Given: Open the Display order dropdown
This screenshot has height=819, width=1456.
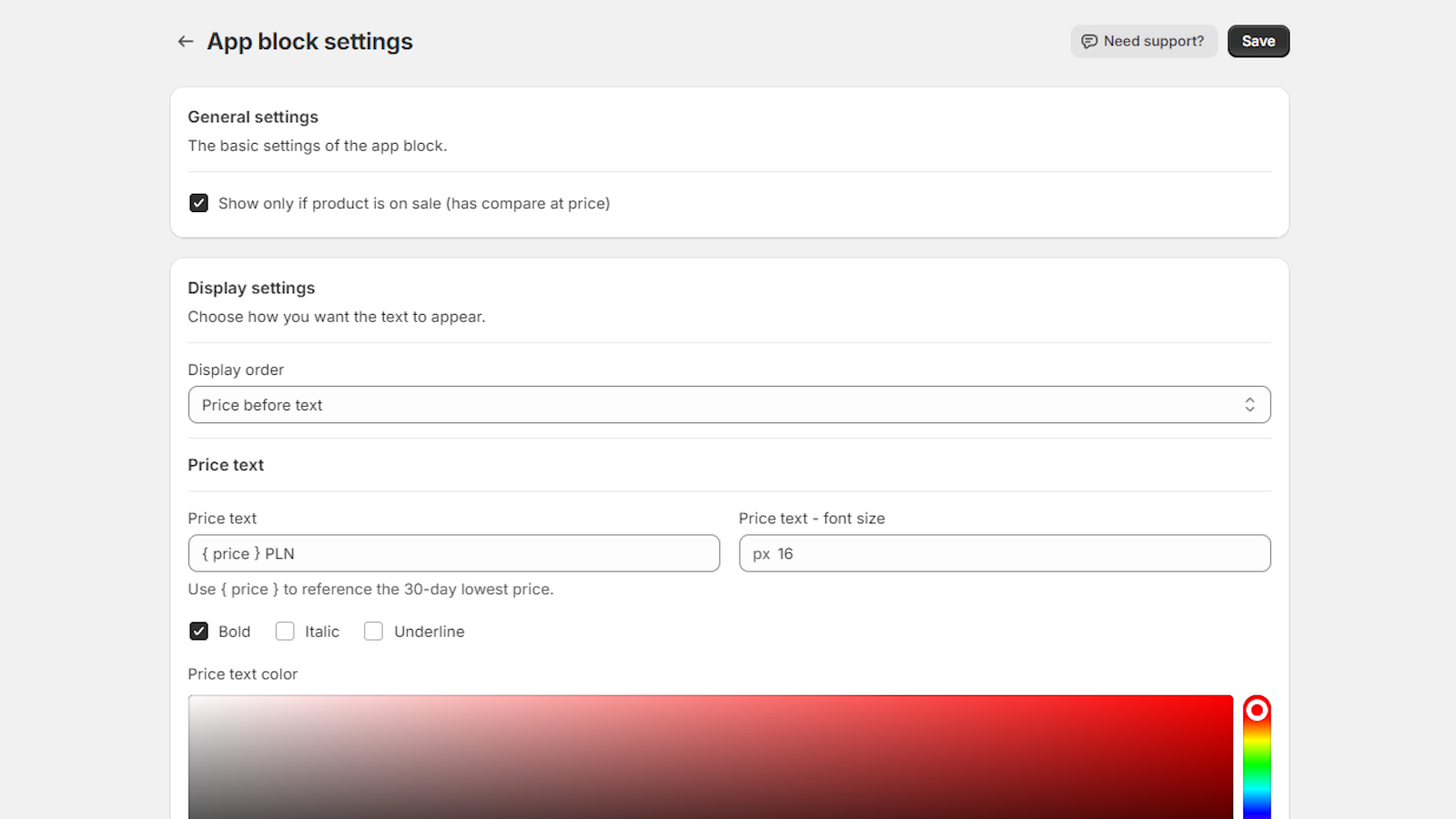Looking at the screenshot, I should 729,405.
